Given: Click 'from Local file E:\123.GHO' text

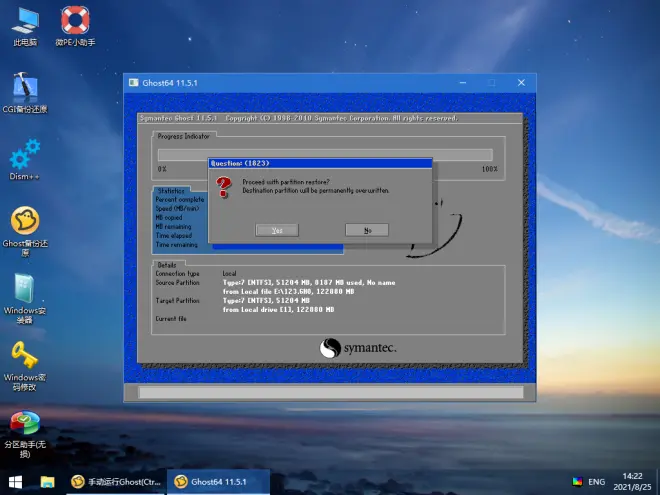Looking at the screenshot, I should pos(288,291).
